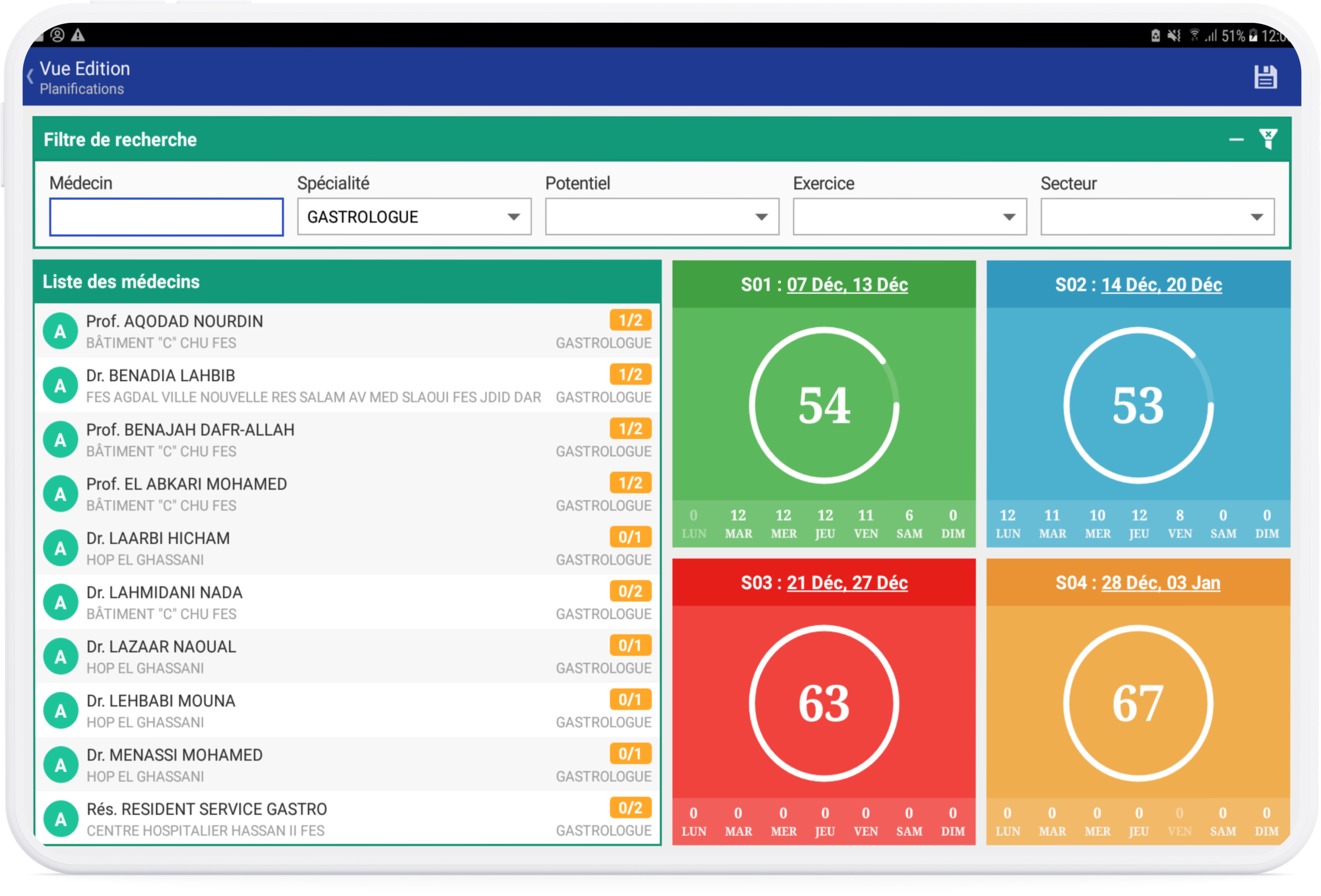The height and width of the screenshot is (896, 1321).
Task: Open week link 14 Déc, 20 Déc
Action: [1161, 284]
